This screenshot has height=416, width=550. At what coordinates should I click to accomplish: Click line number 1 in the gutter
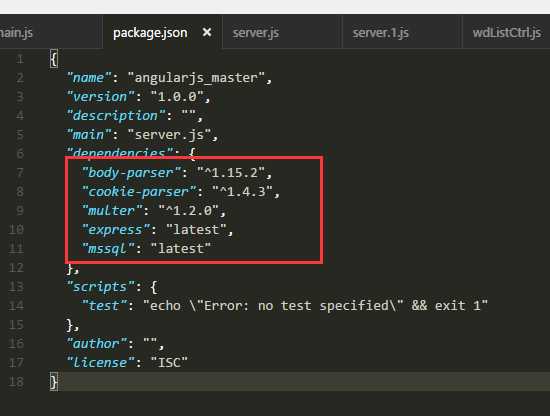point(20,59)
